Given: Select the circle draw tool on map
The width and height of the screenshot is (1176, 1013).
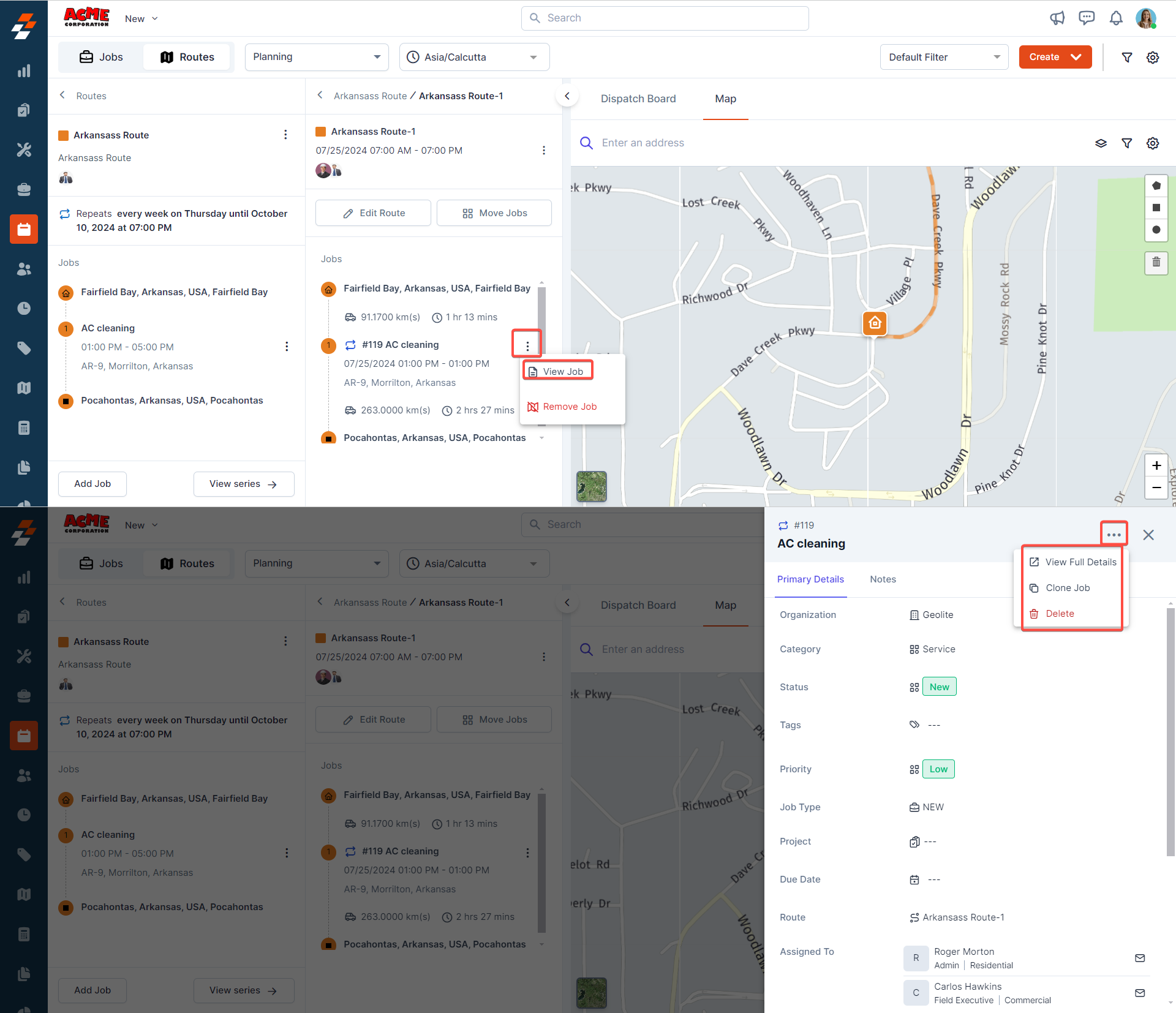Looking at the screenshot, I should coord(1156,230).
